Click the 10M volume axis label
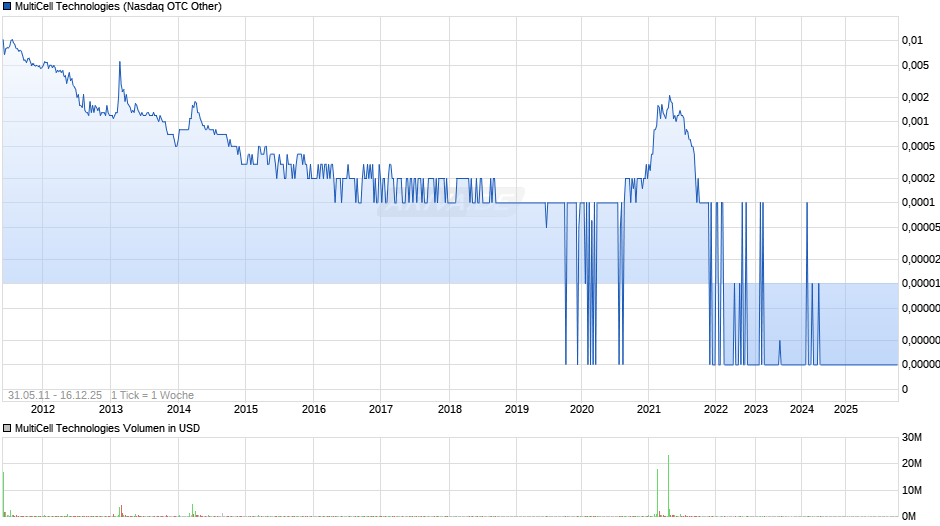This screenshot has width=940, height=526. point(912,490)
